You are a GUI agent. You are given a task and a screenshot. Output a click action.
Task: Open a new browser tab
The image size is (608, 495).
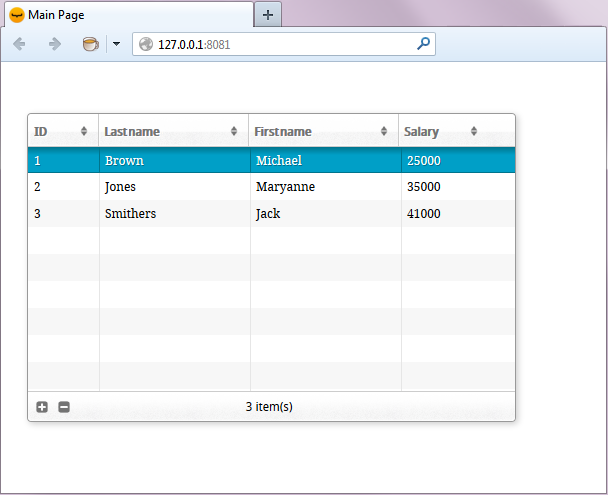coord(267,15)
